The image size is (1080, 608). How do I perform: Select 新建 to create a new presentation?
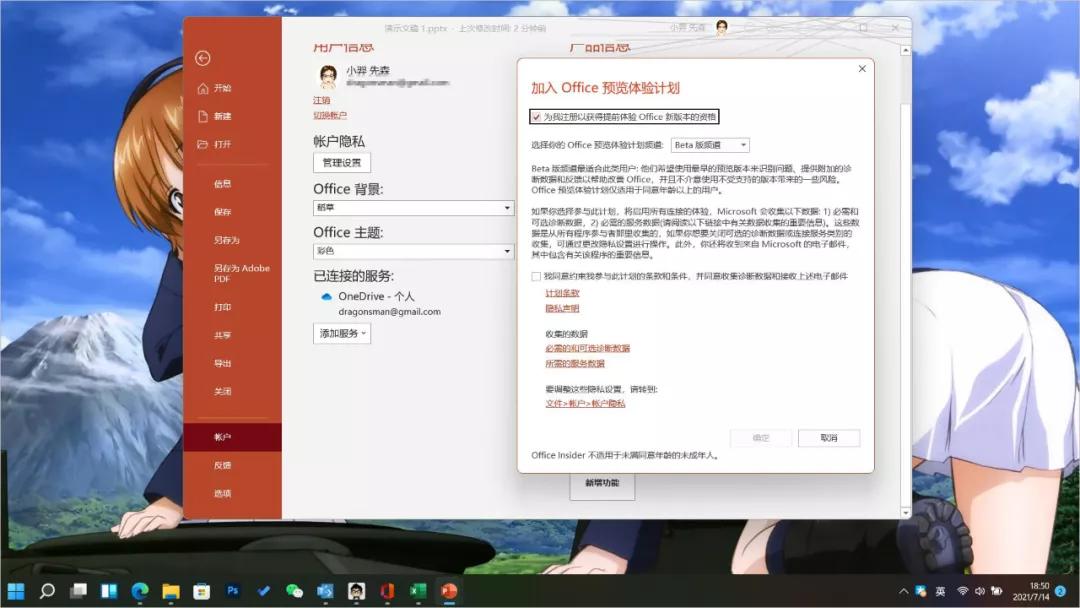point(224,116)
